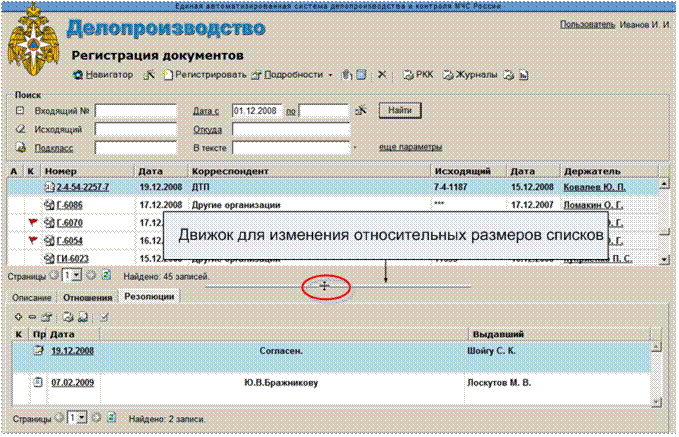The width and height of the screenshot is (679, 437).
Task: Click the chart report icon in toolbar
Action: point(524,75)
